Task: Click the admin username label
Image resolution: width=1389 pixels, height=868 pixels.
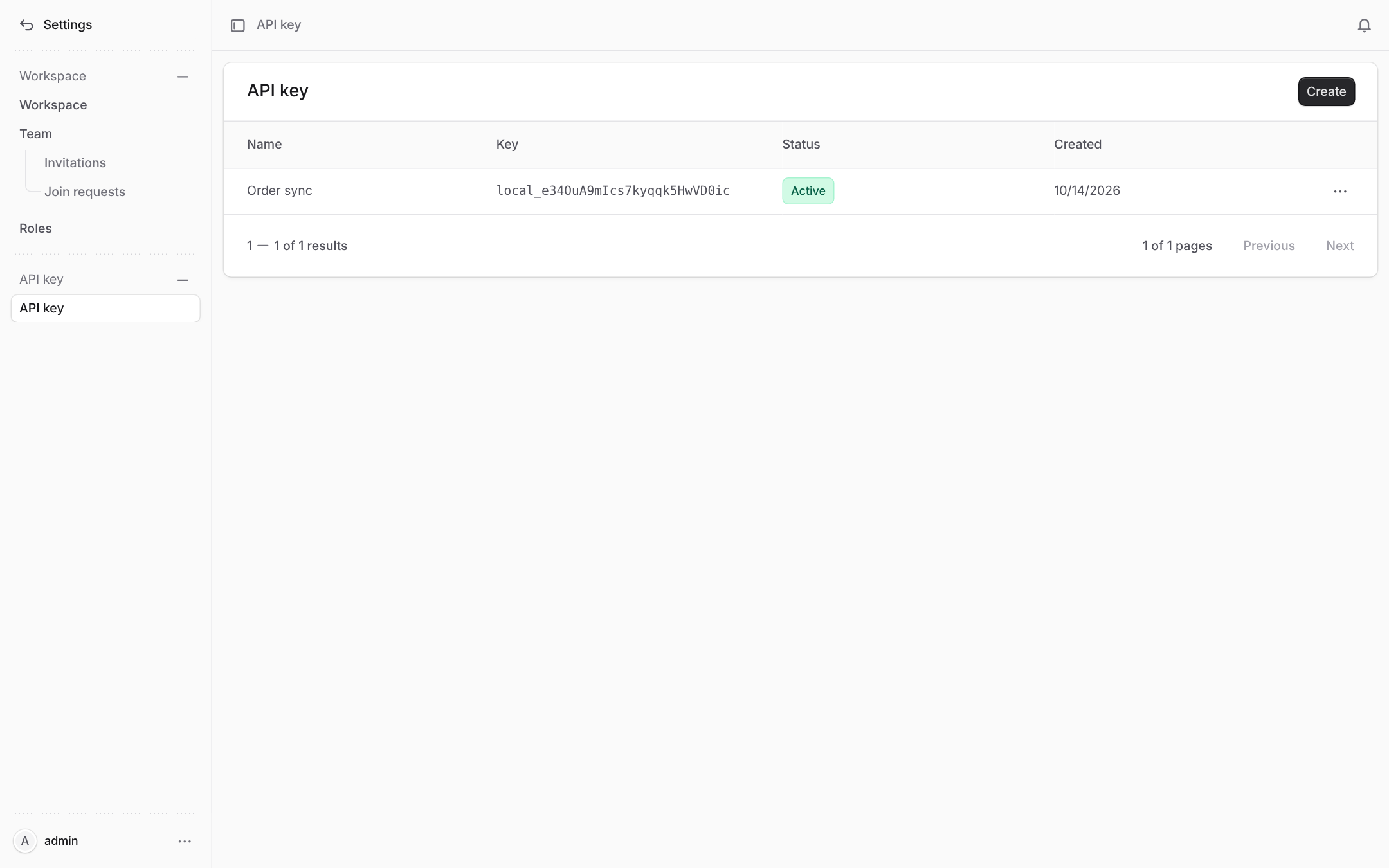Action: tap(61, 841)
